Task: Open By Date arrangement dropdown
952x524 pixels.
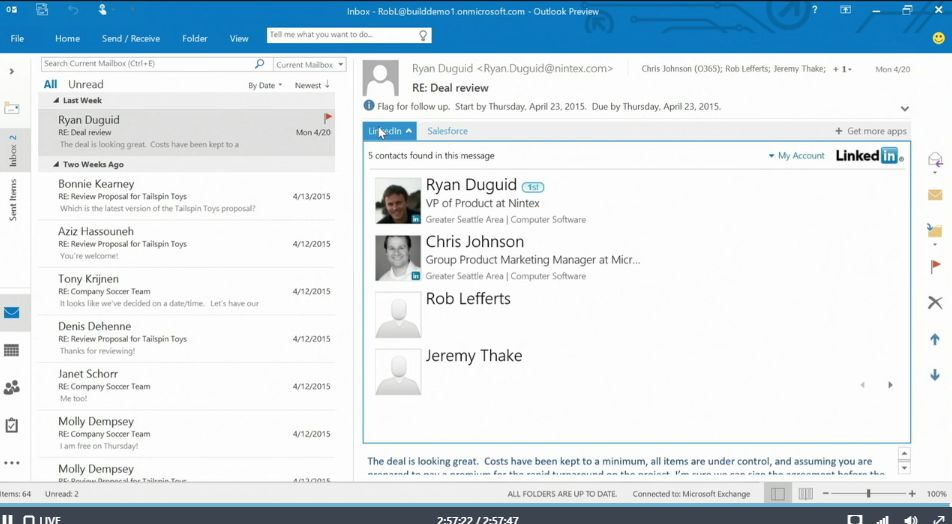Action: 265,86
